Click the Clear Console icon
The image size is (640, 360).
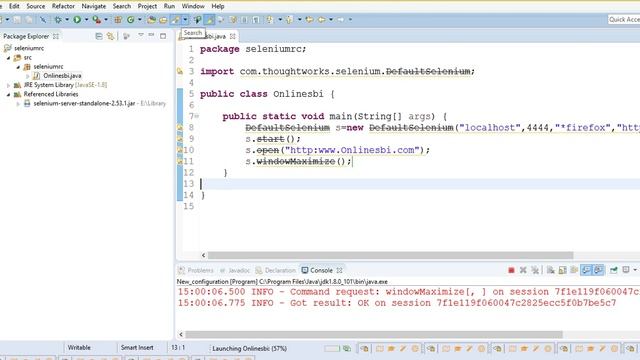(551, 270)
